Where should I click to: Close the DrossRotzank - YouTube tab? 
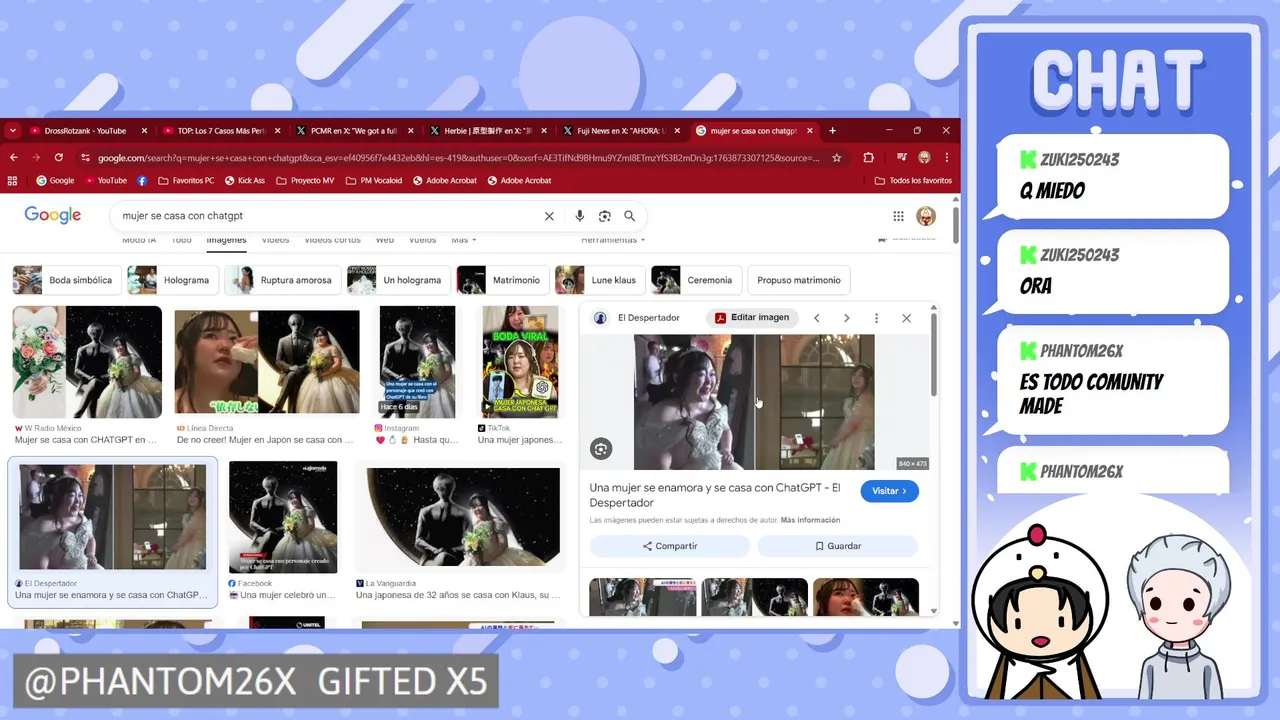pos(144,130)
